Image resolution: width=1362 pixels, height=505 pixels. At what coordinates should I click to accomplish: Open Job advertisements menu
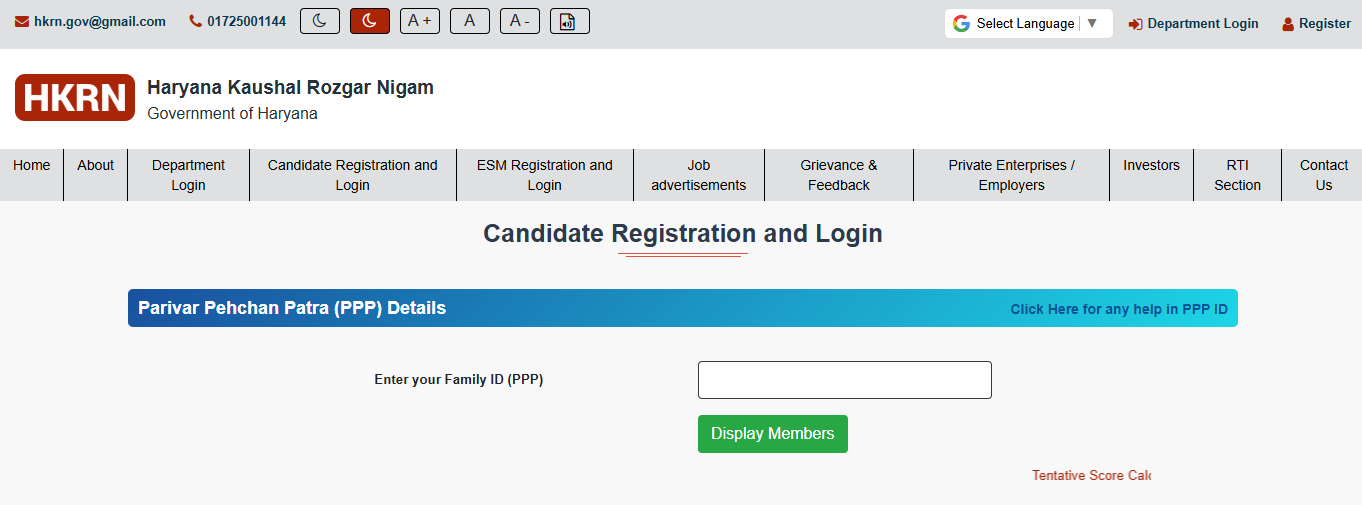699,175
